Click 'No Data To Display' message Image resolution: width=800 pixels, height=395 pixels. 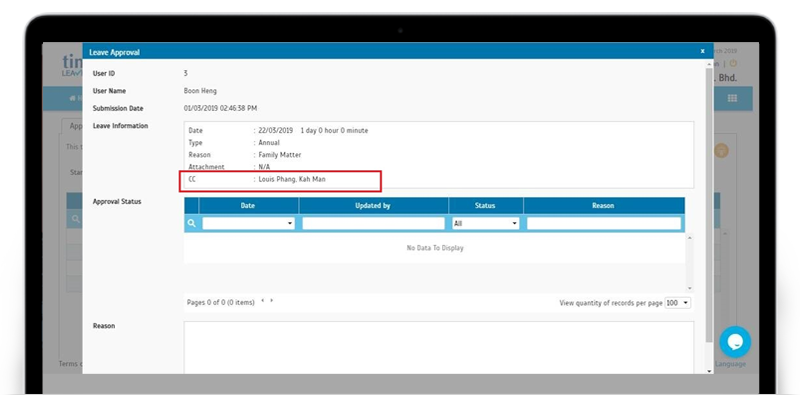click(435, 248)
